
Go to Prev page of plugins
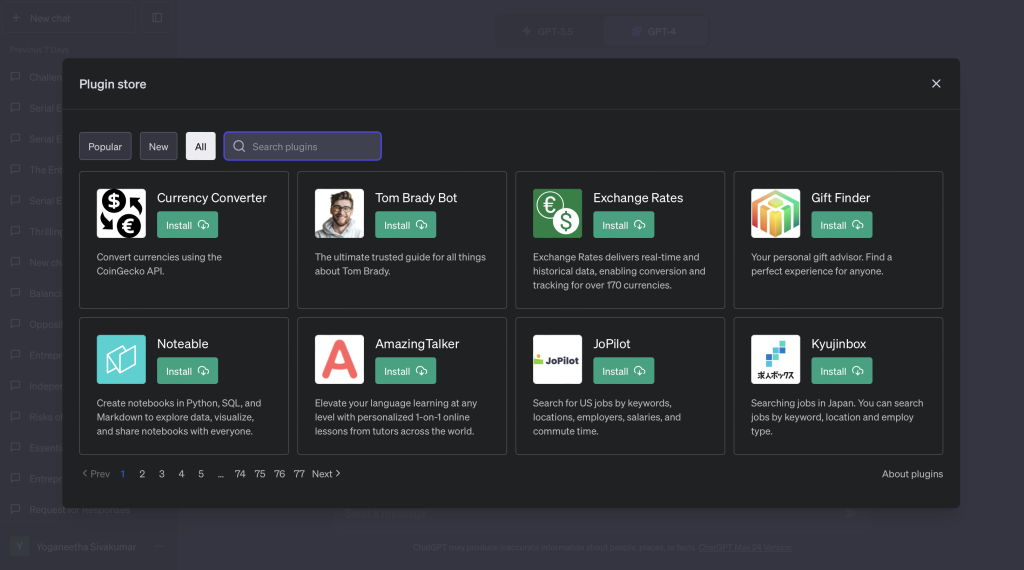(x=96, y=474)
